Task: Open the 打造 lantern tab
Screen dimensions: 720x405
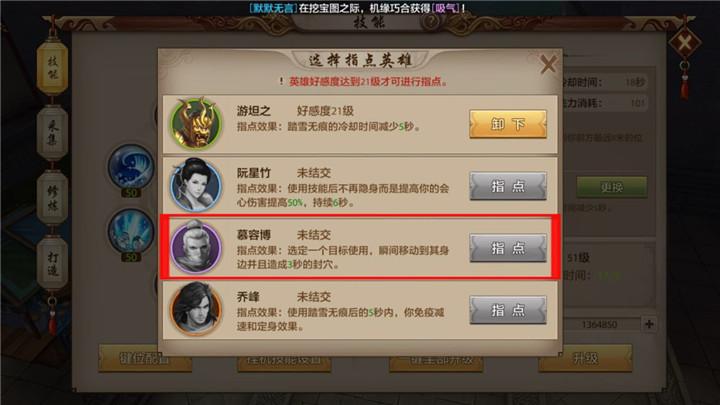Action: (52, 263)
